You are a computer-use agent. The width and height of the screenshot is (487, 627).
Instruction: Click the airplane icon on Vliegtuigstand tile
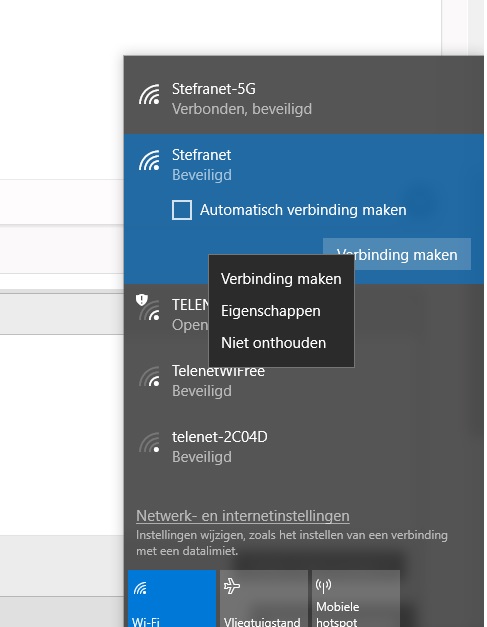[x=232, y=586]
